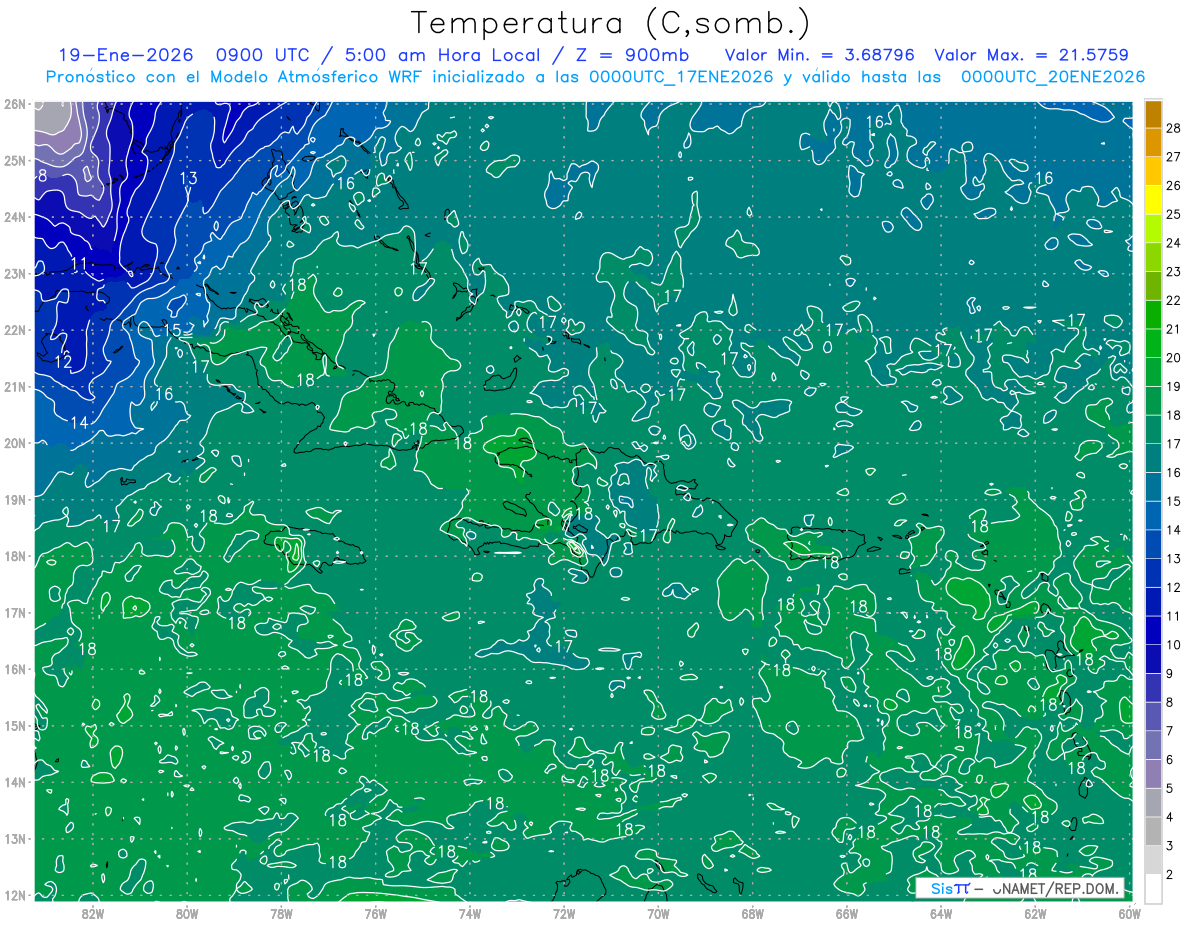1200x927 pixels.
Task: Click the "76W" longitude axis label
Action: pyautogui.click(x=375, y=913)
